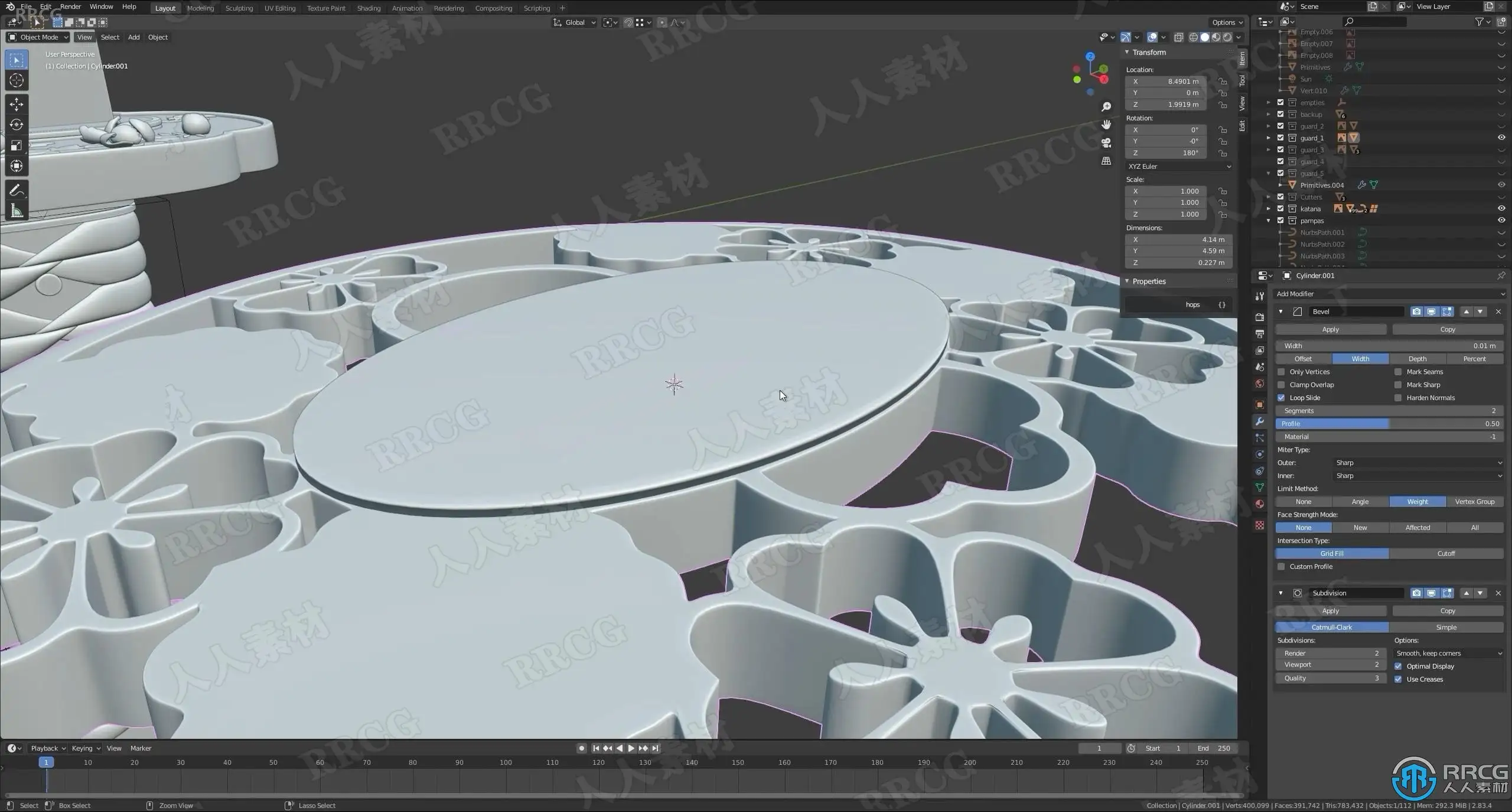Open the Render menu

pos(70,7)
